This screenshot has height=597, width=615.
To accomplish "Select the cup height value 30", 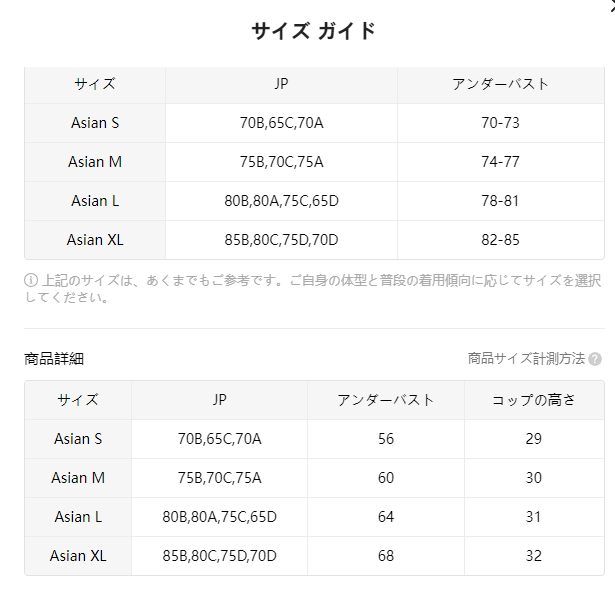I will (x=534, y=478).
